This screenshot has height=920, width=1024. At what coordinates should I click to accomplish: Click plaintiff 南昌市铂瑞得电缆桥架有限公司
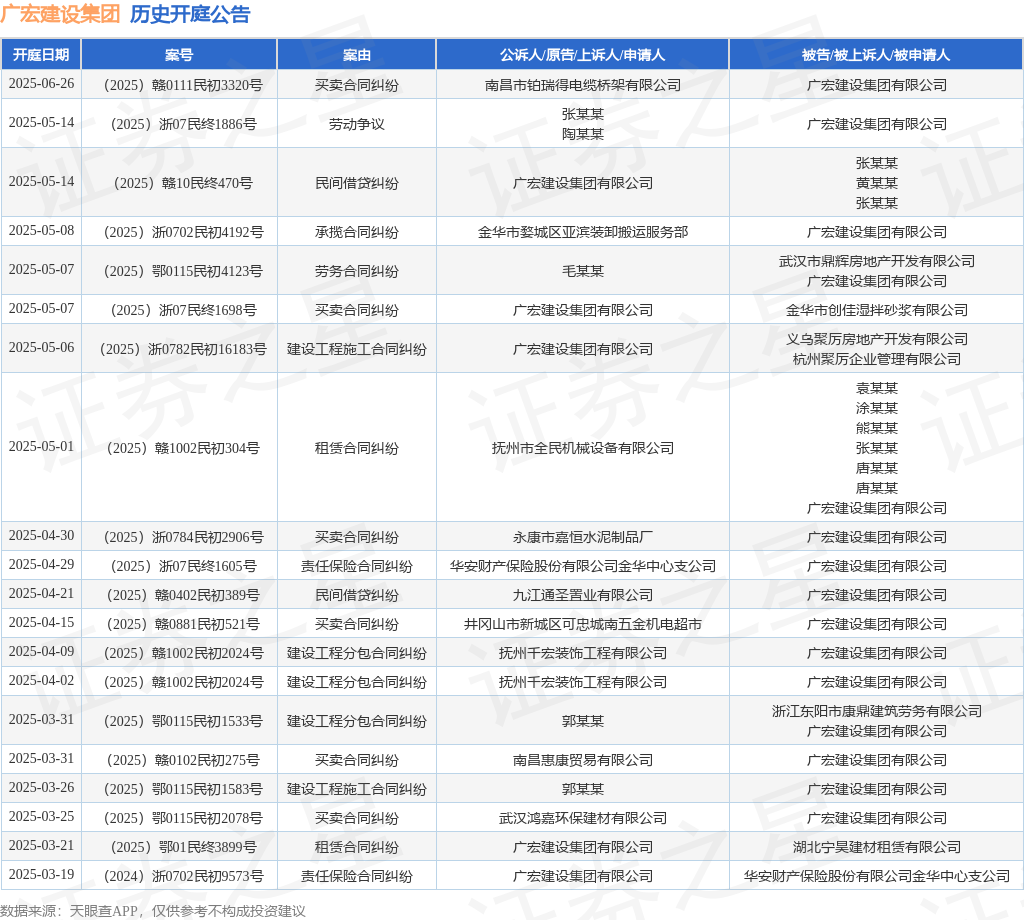pyautogui.click(x=583, y=85)
